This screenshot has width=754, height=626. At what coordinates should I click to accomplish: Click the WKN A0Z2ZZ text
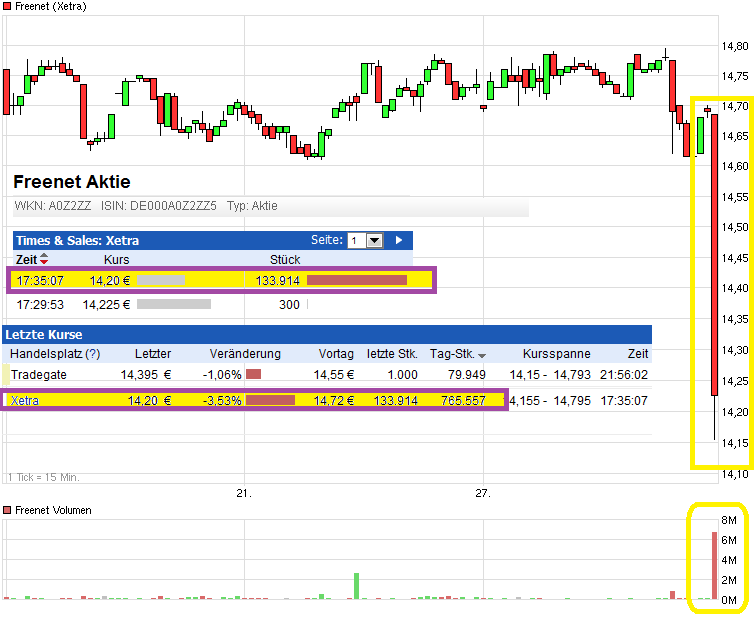click(x=52, y=206)
